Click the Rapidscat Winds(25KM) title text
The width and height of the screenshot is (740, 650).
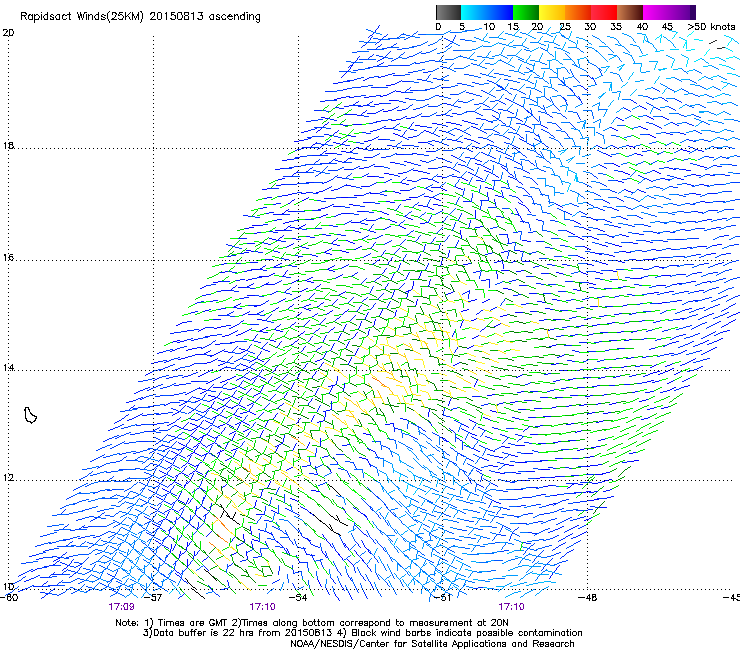tap(140, 17)
